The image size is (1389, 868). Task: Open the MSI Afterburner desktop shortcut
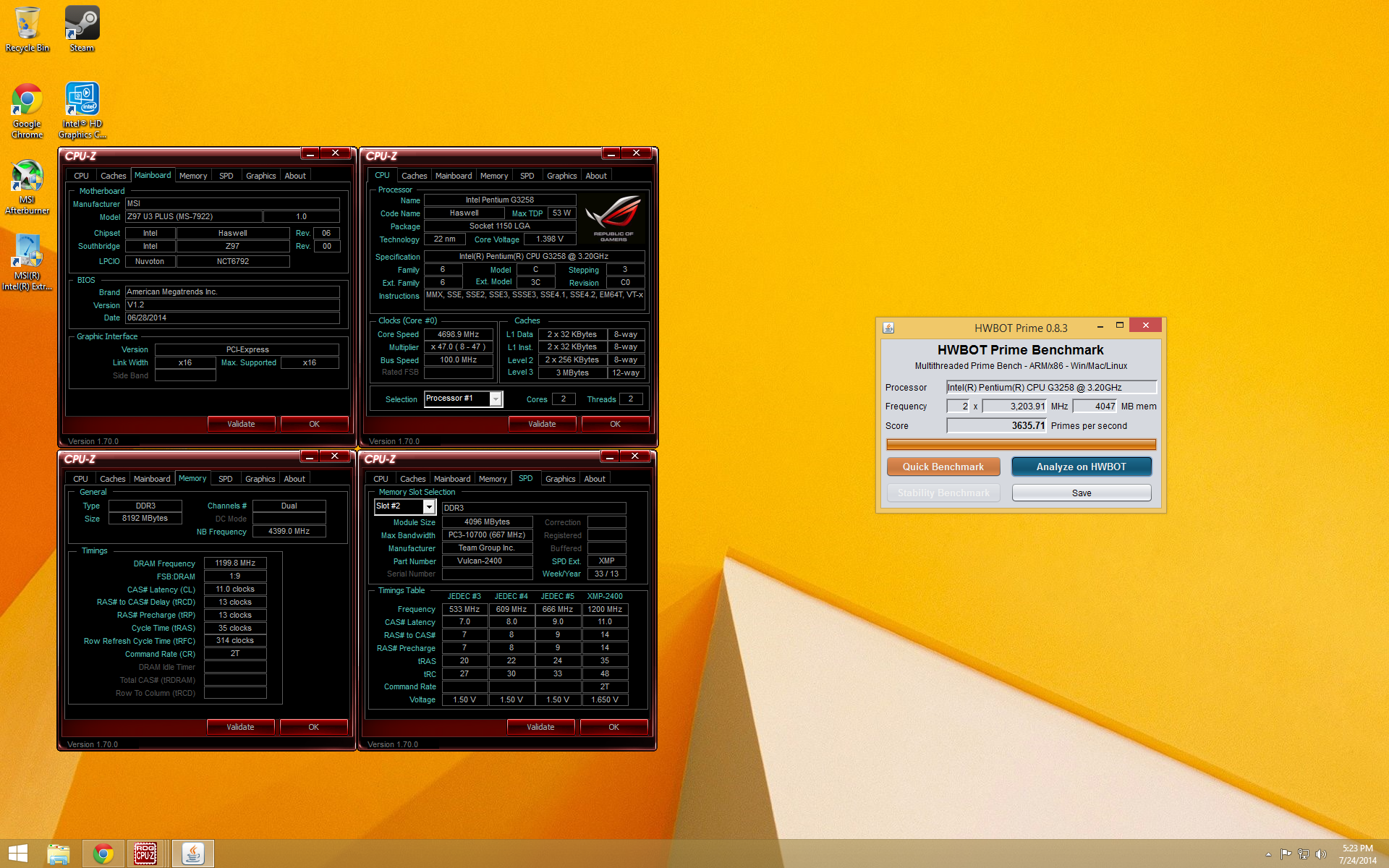pyautogui.click(x=27, y=187)
